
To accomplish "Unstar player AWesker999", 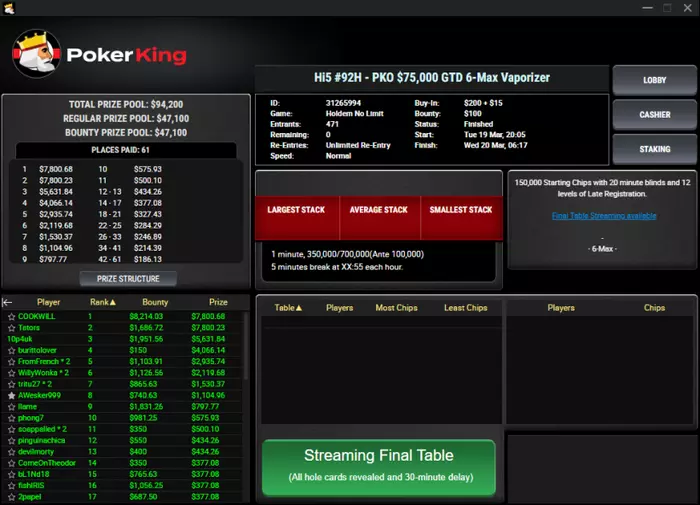I will pos(12,396).
